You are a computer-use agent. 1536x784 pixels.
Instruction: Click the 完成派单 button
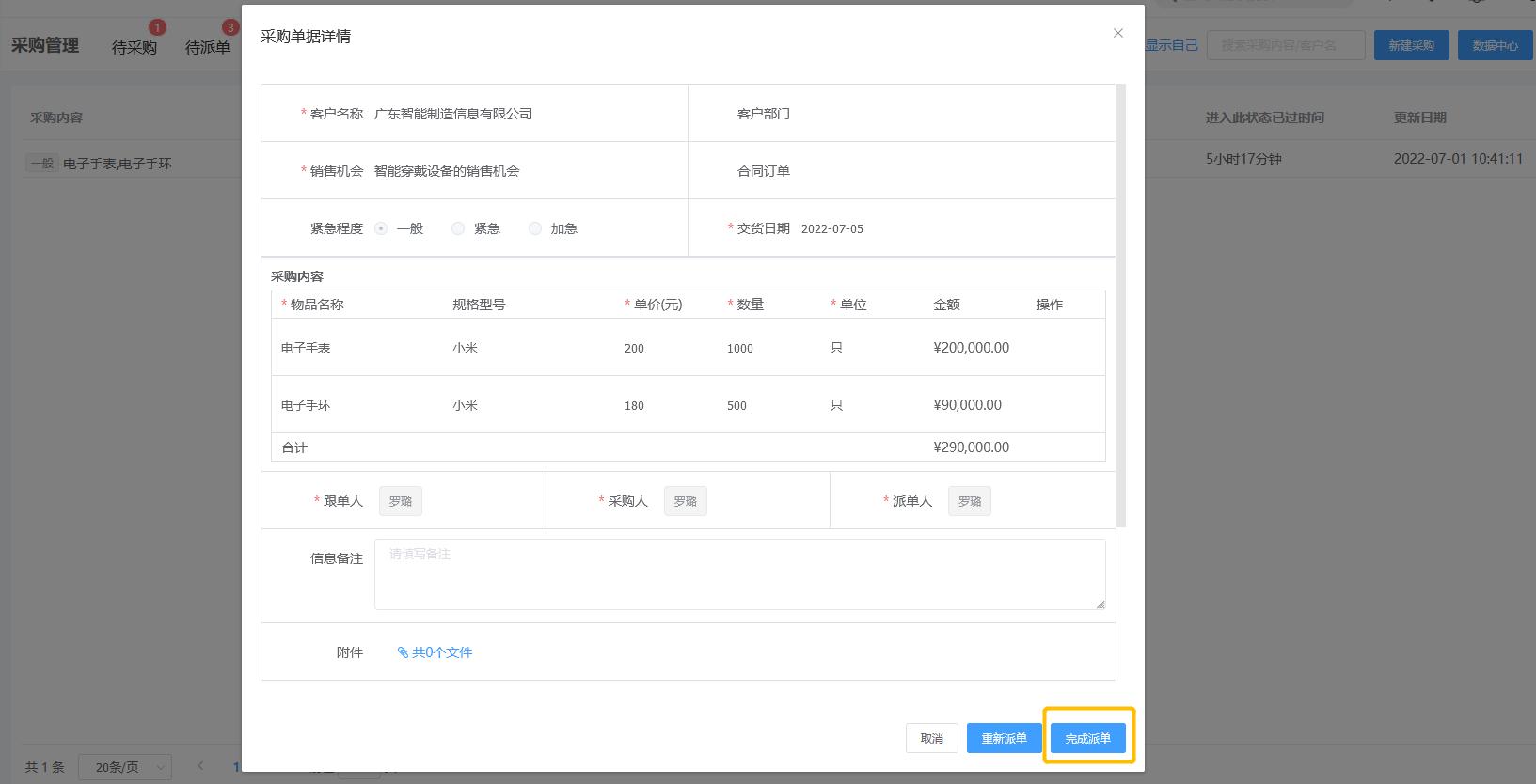click(x=1087, y=738)
